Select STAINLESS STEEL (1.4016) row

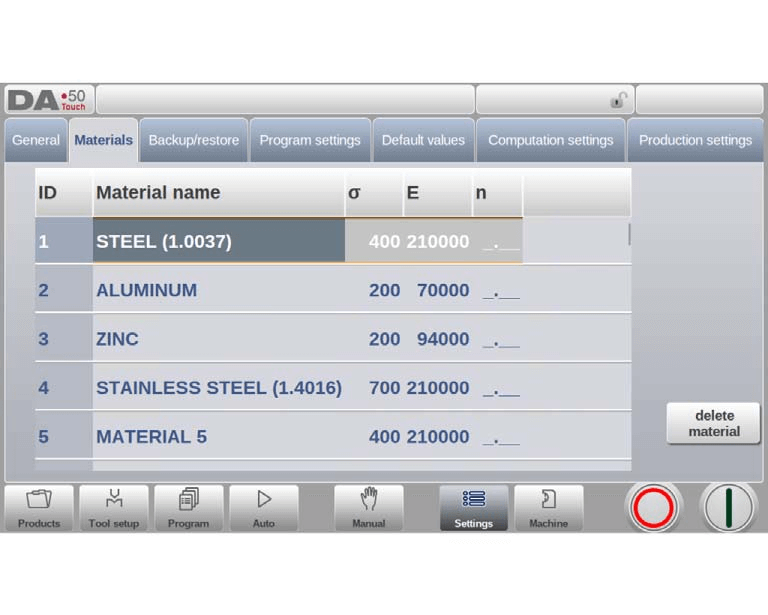(x=218, y=388)
